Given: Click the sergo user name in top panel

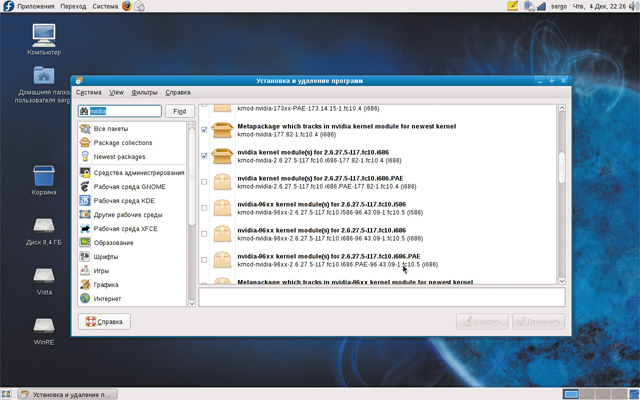Looking at the screenshot, I should pos(559,6).
